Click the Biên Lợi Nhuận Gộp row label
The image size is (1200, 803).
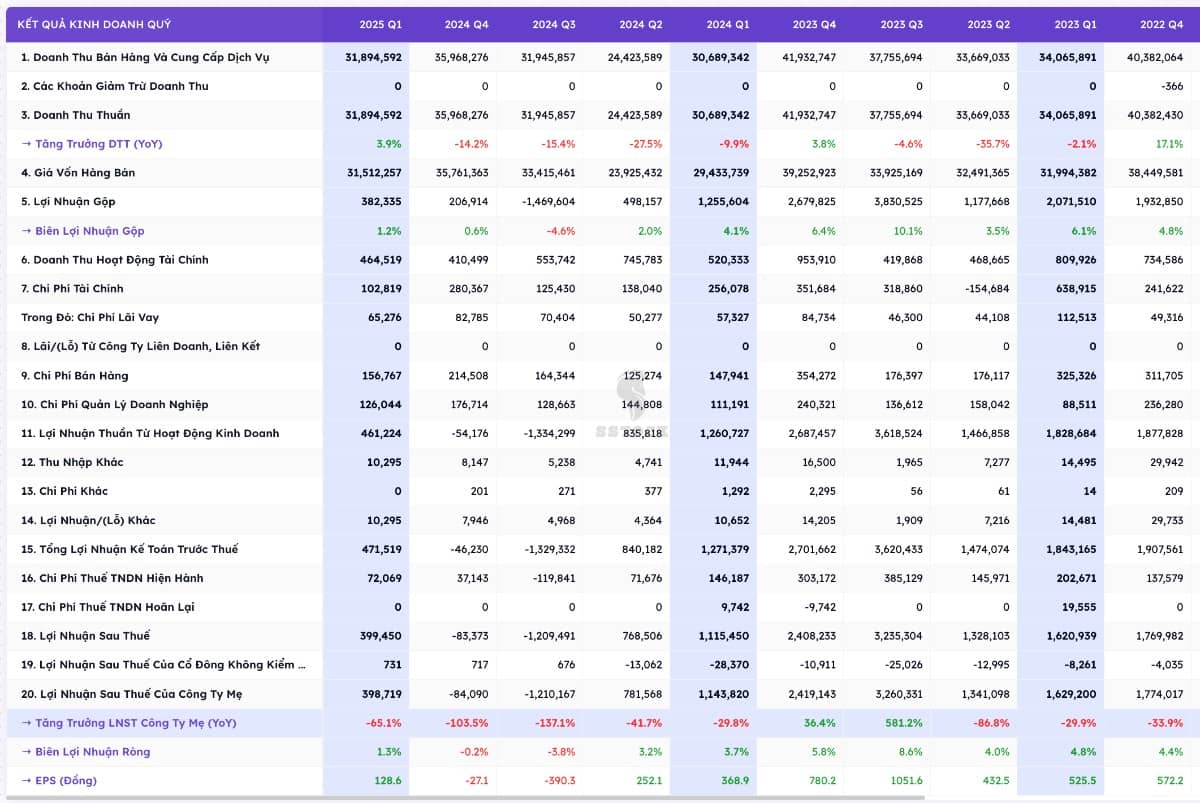[x=90, y=231]
